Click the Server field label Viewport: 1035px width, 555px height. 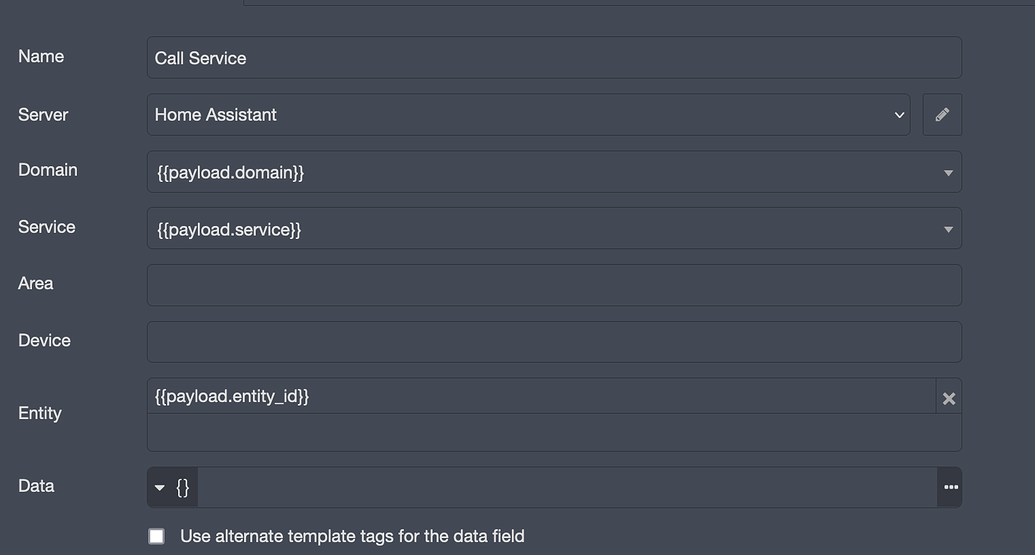[x=43, y=115]
